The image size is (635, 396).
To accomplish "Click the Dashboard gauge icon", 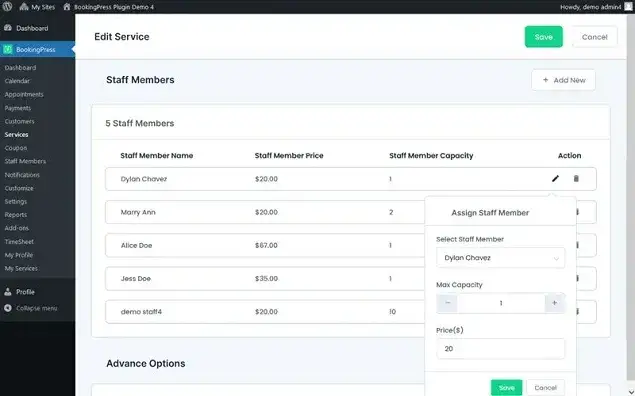I will [8, 28].
